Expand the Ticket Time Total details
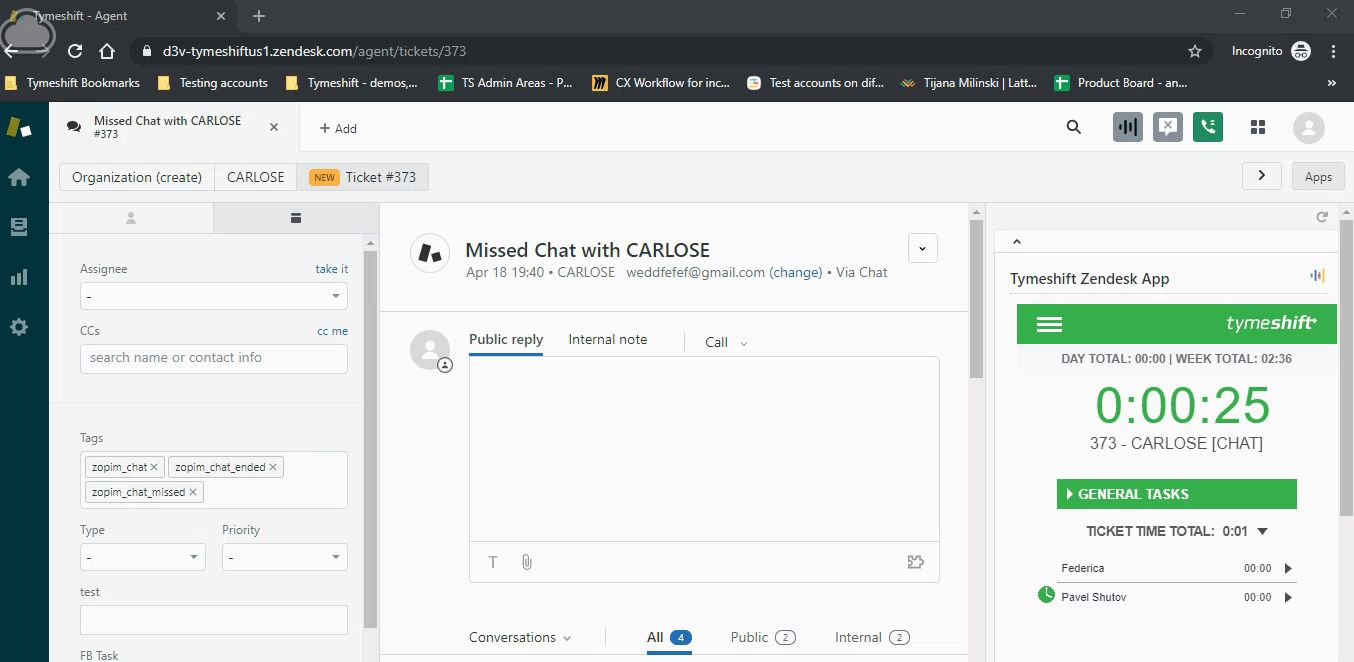The image size is (1354, 662). coord(1262,531)
